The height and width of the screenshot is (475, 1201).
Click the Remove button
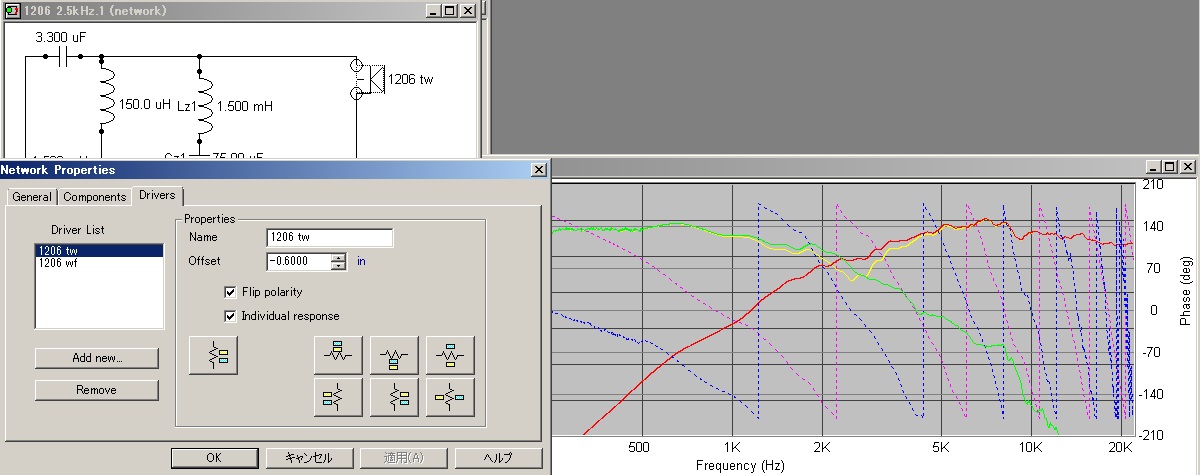(98, 390)
